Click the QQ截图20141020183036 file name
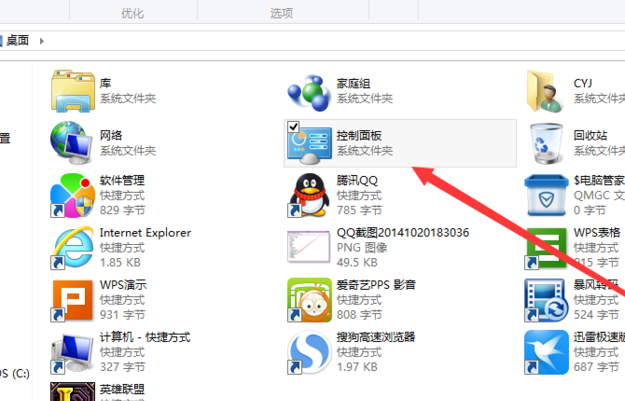Viewport: 625px width, 401px height. pos(403,232)
